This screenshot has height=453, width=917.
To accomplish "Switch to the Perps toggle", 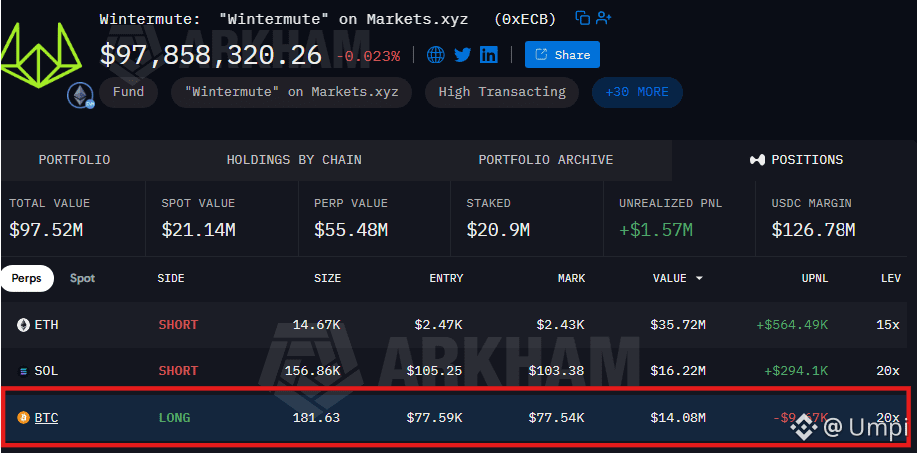I will click(x=27, y=278).
